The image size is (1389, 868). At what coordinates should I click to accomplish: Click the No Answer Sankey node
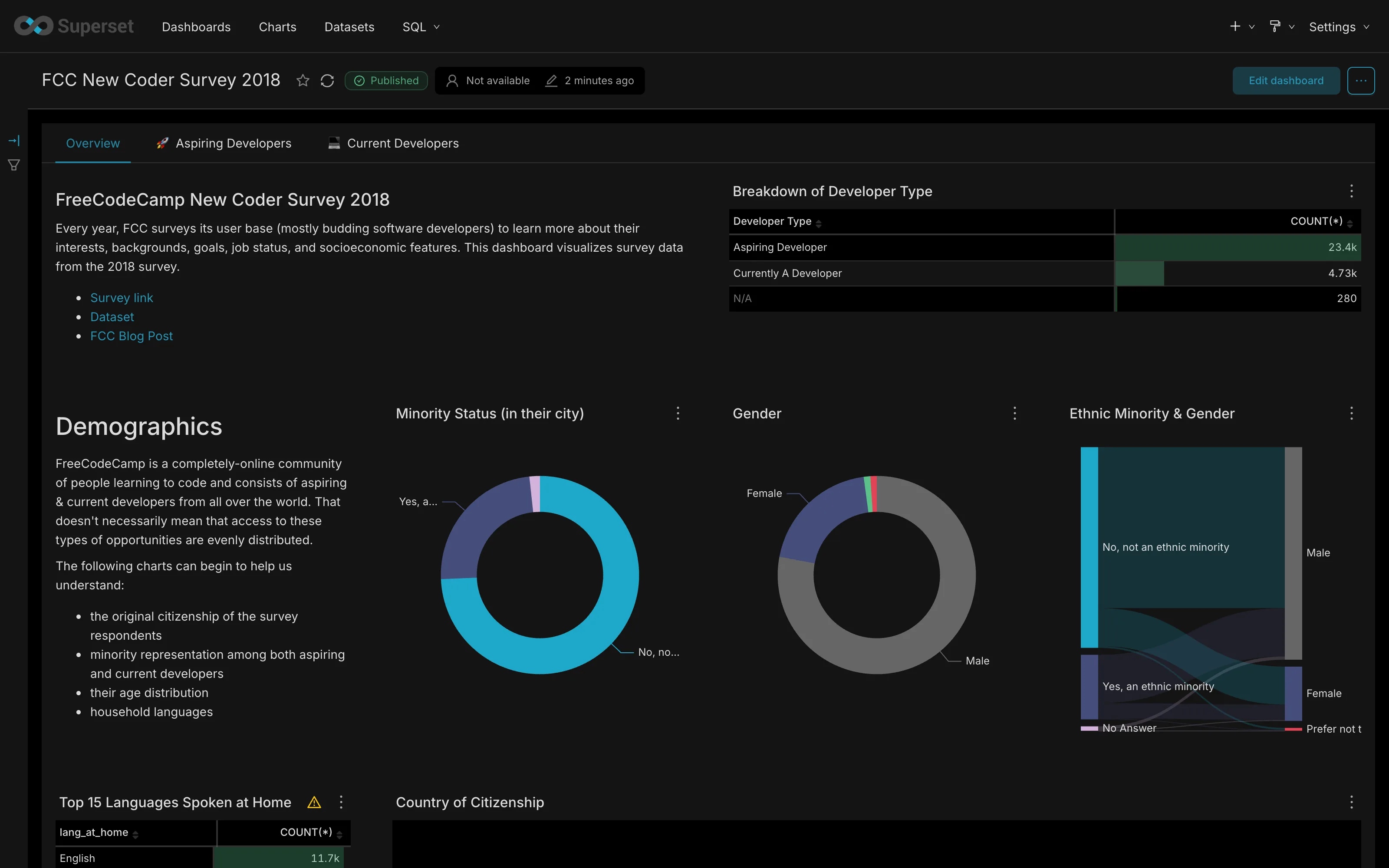tap(1089, 729)
